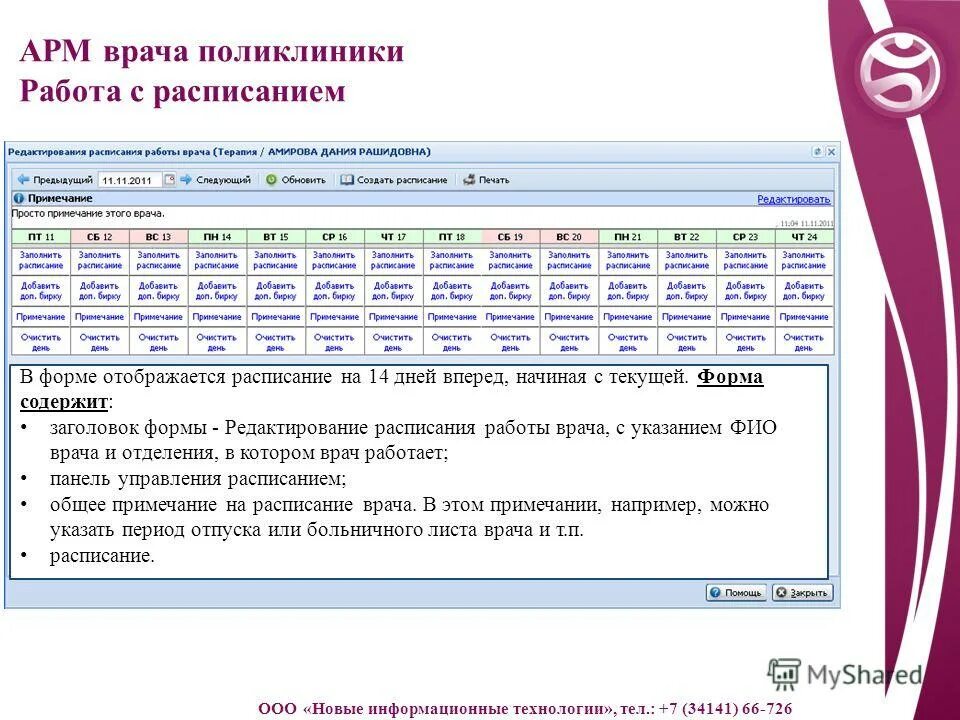Click the Предыдущий back arrow icon

25,179
